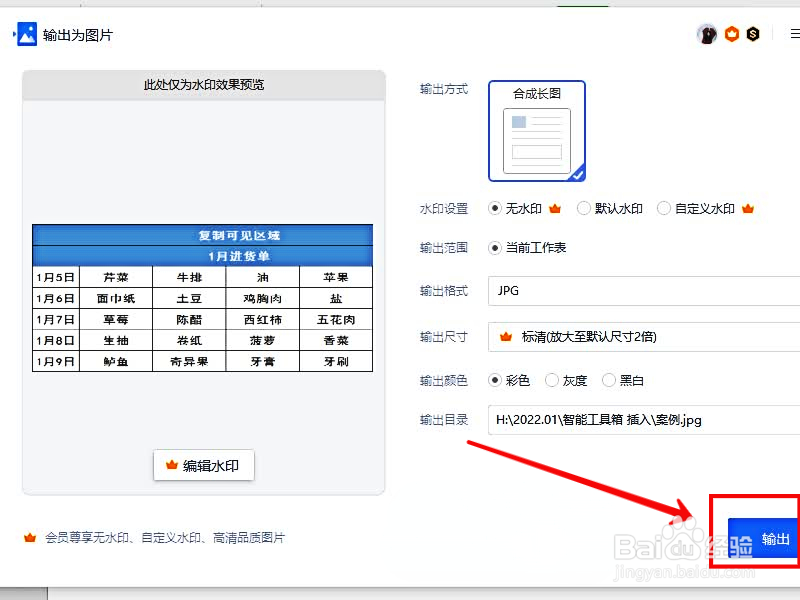Screen dimensions: 800x600
Task: Open the JPG output format dropdown
Action: coord(640,290)
